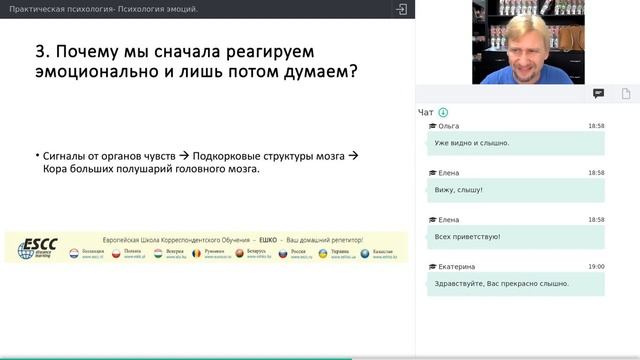Click the Kazakhstan flag in banner
The width and height of the screenshot is (640, 360).
coord(365,254)
